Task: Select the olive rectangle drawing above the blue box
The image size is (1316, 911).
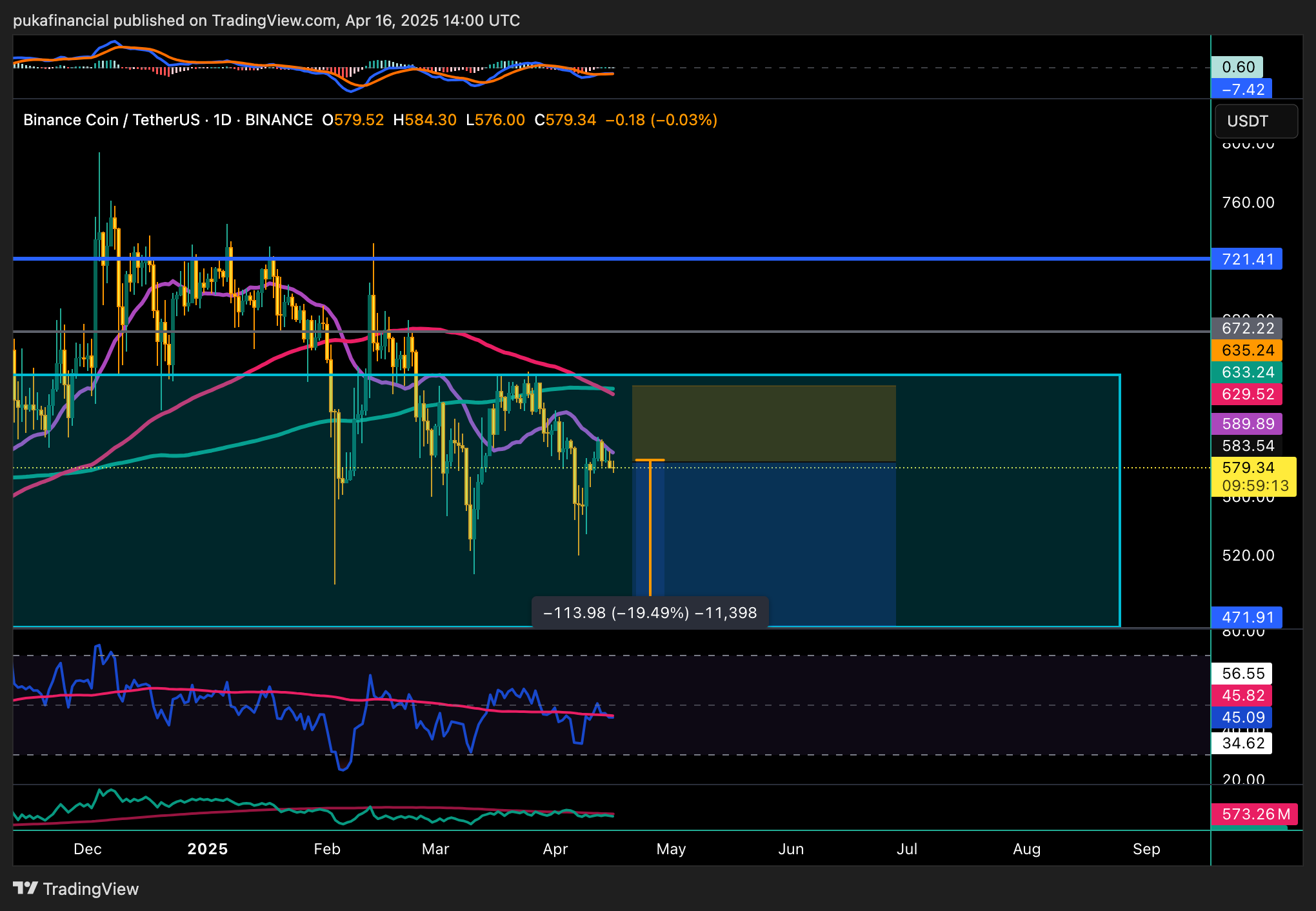Action: click(x=764, y=423)
